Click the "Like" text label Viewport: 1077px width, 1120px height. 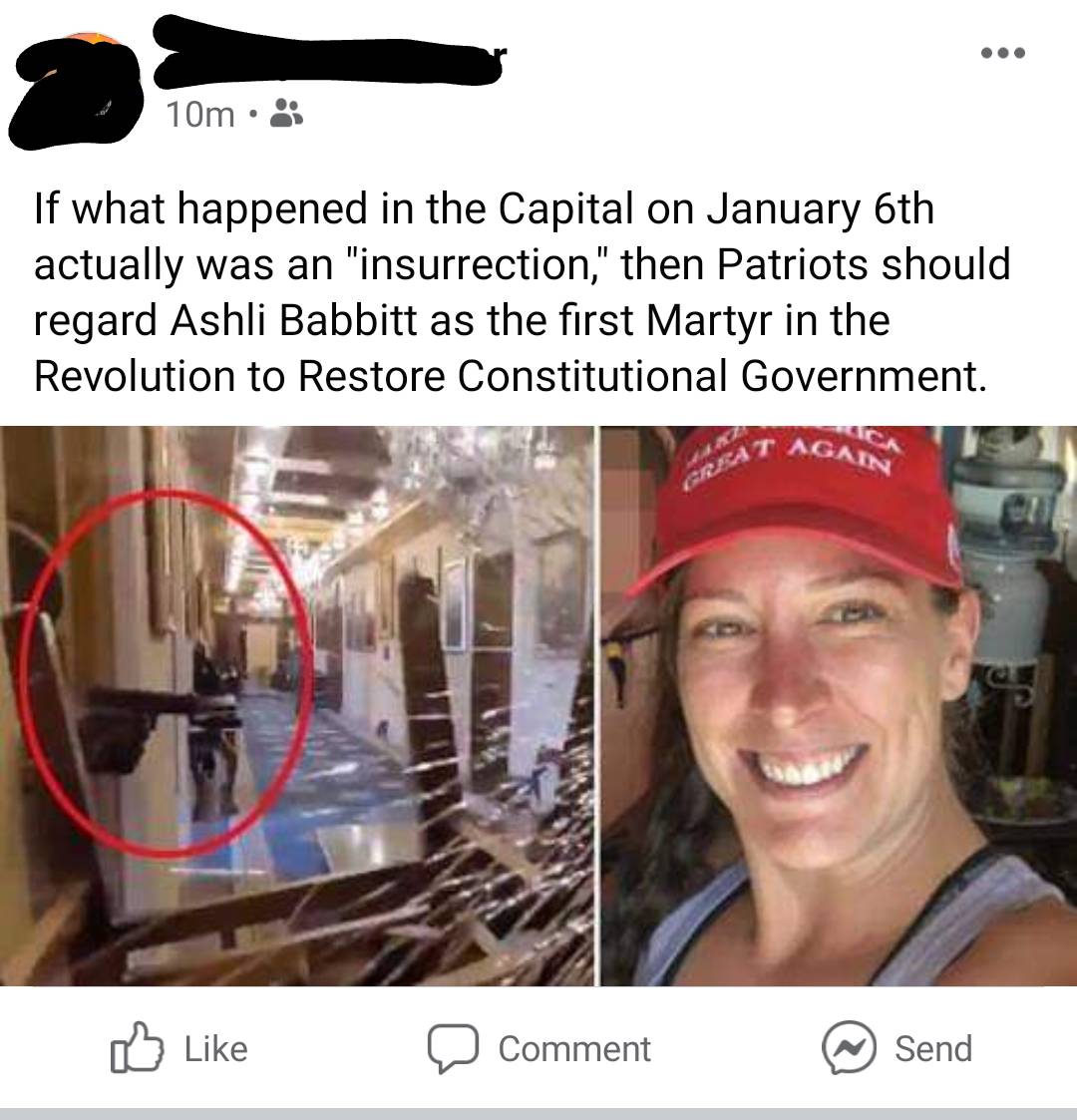coord(216,1048)
